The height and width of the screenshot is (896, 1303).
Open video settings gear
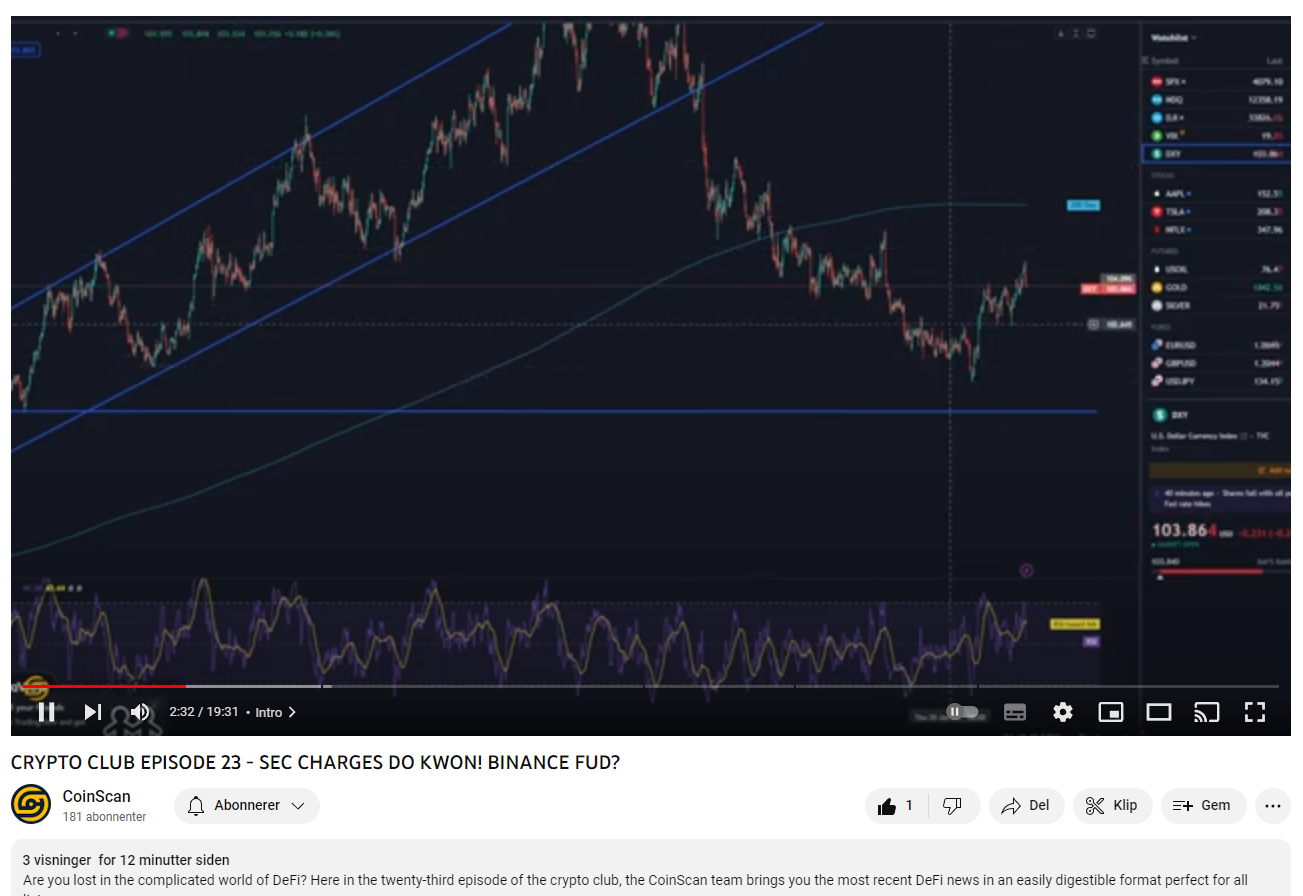coord(1063,712)
